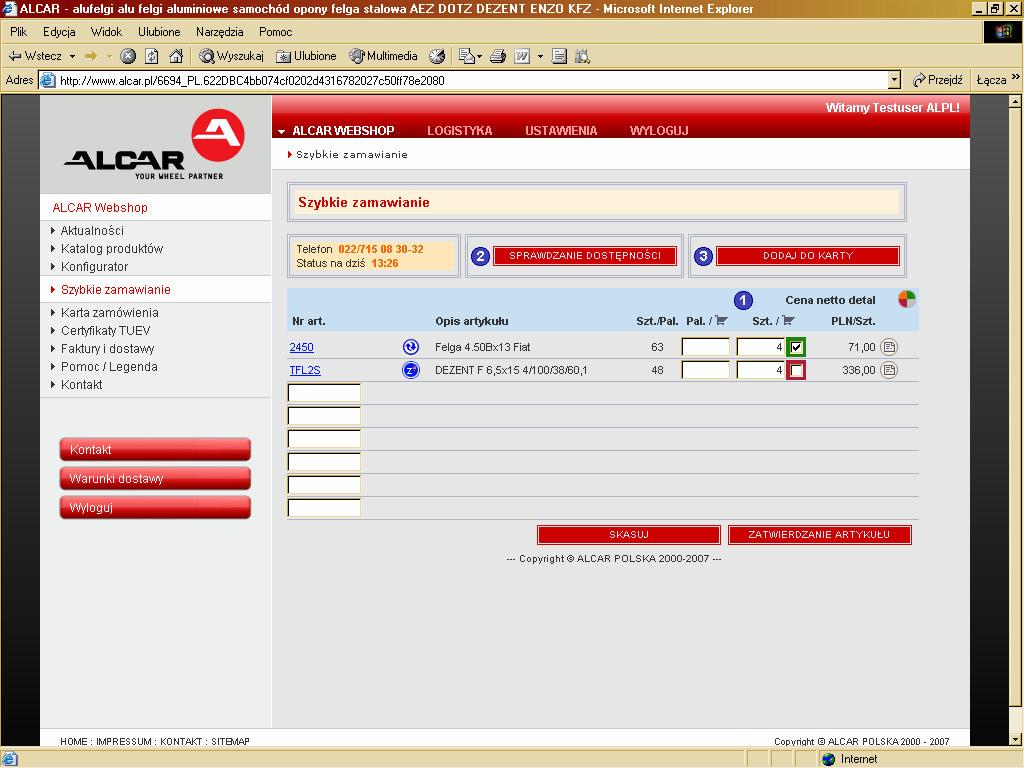1024x768 pixels.
Task: Uncheck the checkbox for article 2450
Action: [796, 347]
